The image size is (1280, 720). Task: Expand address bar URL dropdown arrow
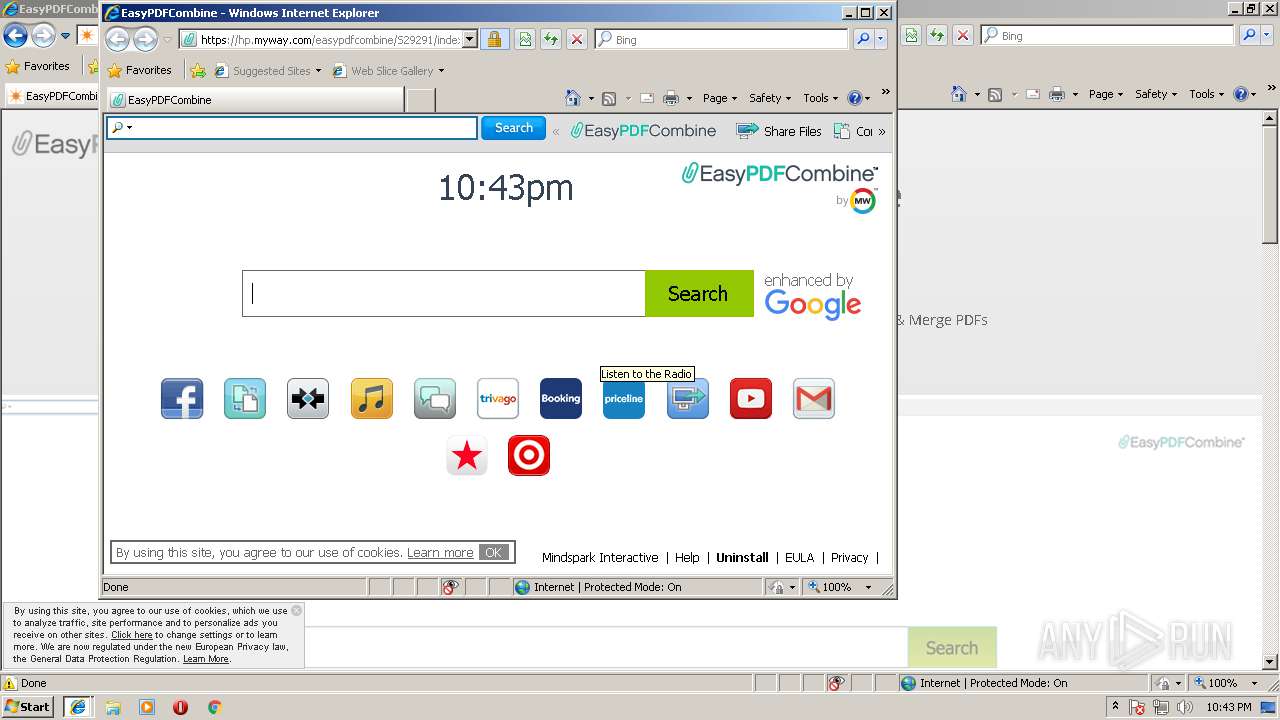click(x=470, y=40)
